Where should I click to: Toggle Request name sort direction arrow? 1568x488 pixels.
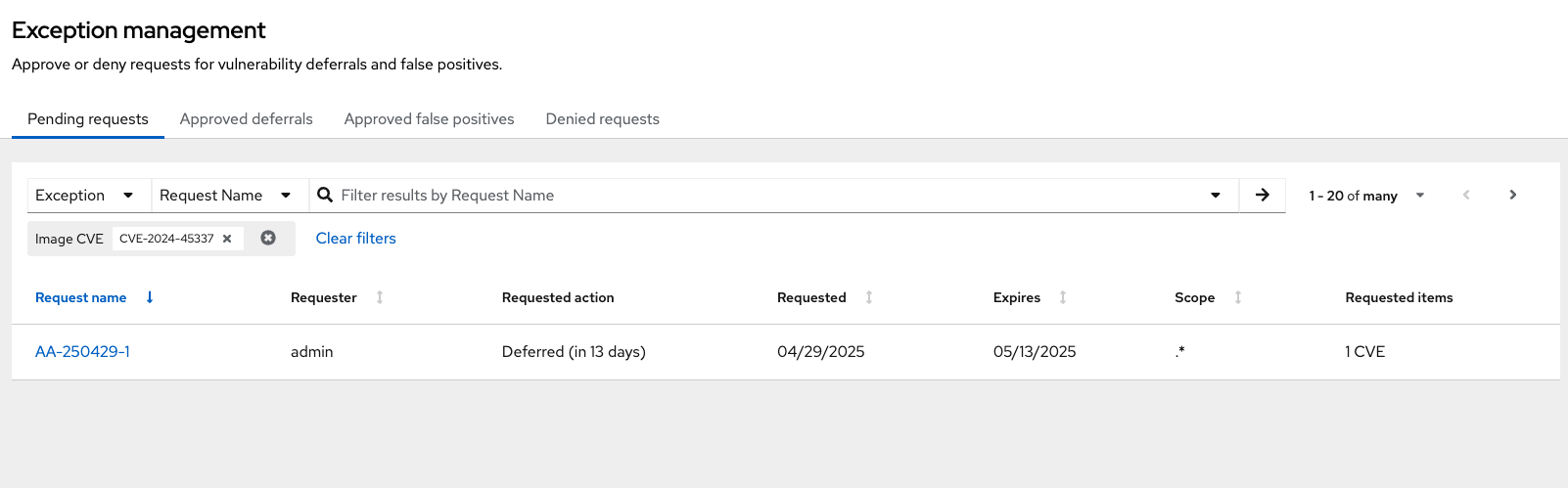pyautogui.click(x=150, y=297)
